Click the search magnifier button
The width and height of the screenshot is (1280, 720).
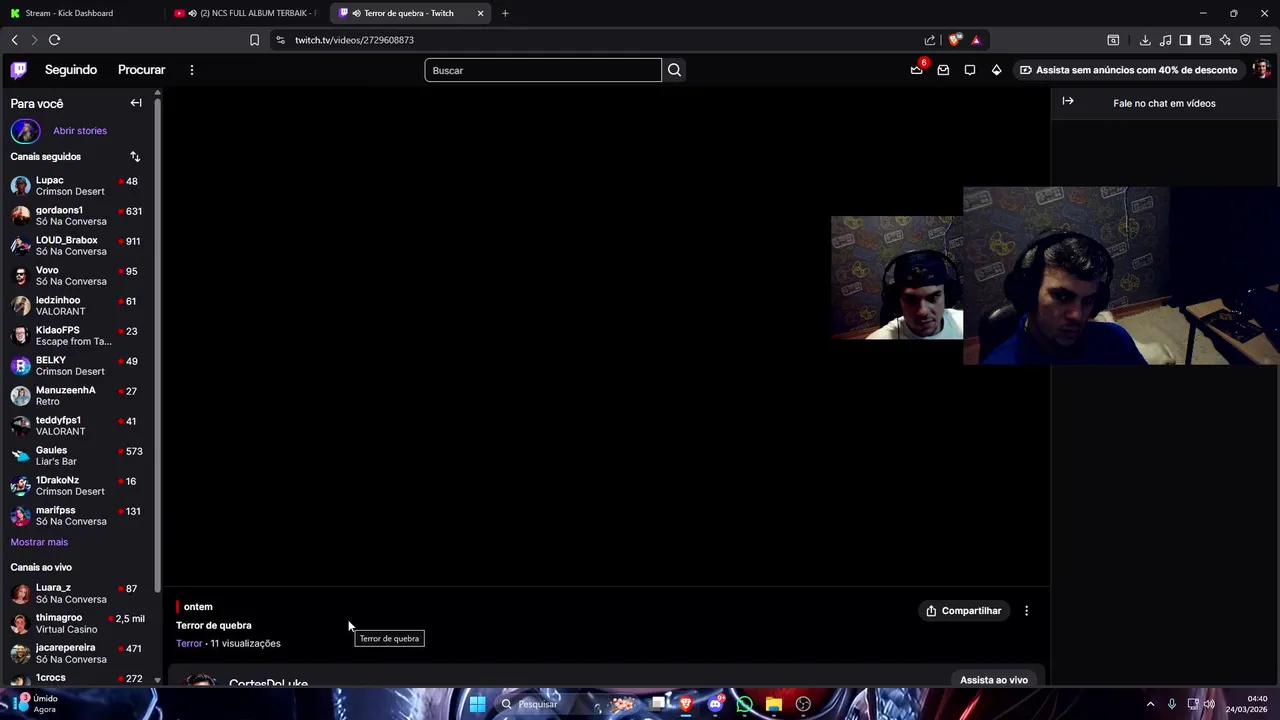(674, 70)
